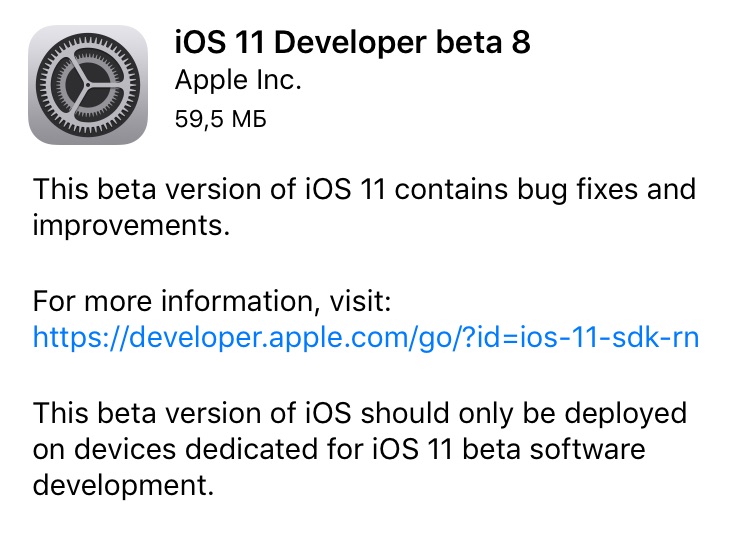Click the 'contains bug fixes and' description line
This screenshot has width=750, height=544.
click(545, 189)
